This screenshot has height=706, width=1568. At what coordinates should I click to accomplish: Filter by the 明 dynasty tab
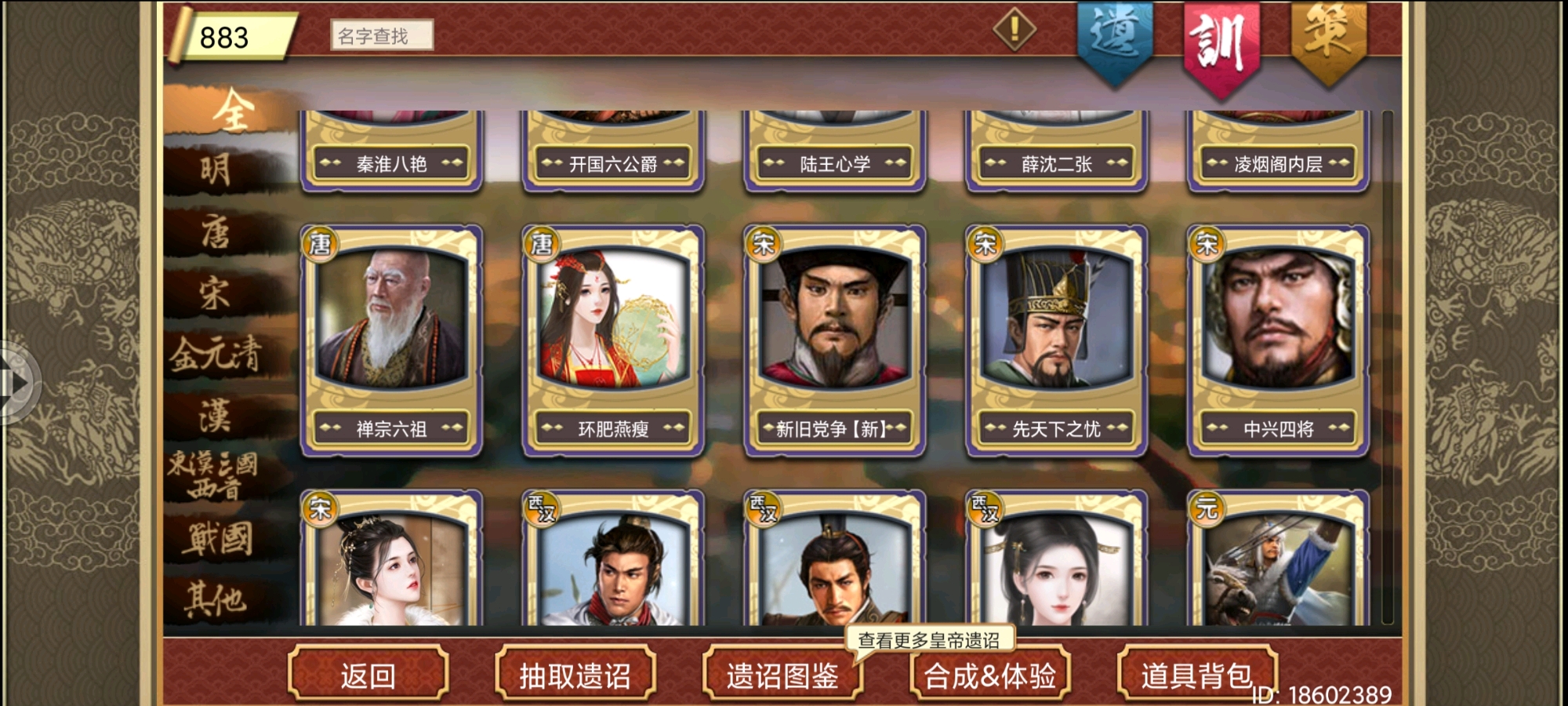[216, 169]
